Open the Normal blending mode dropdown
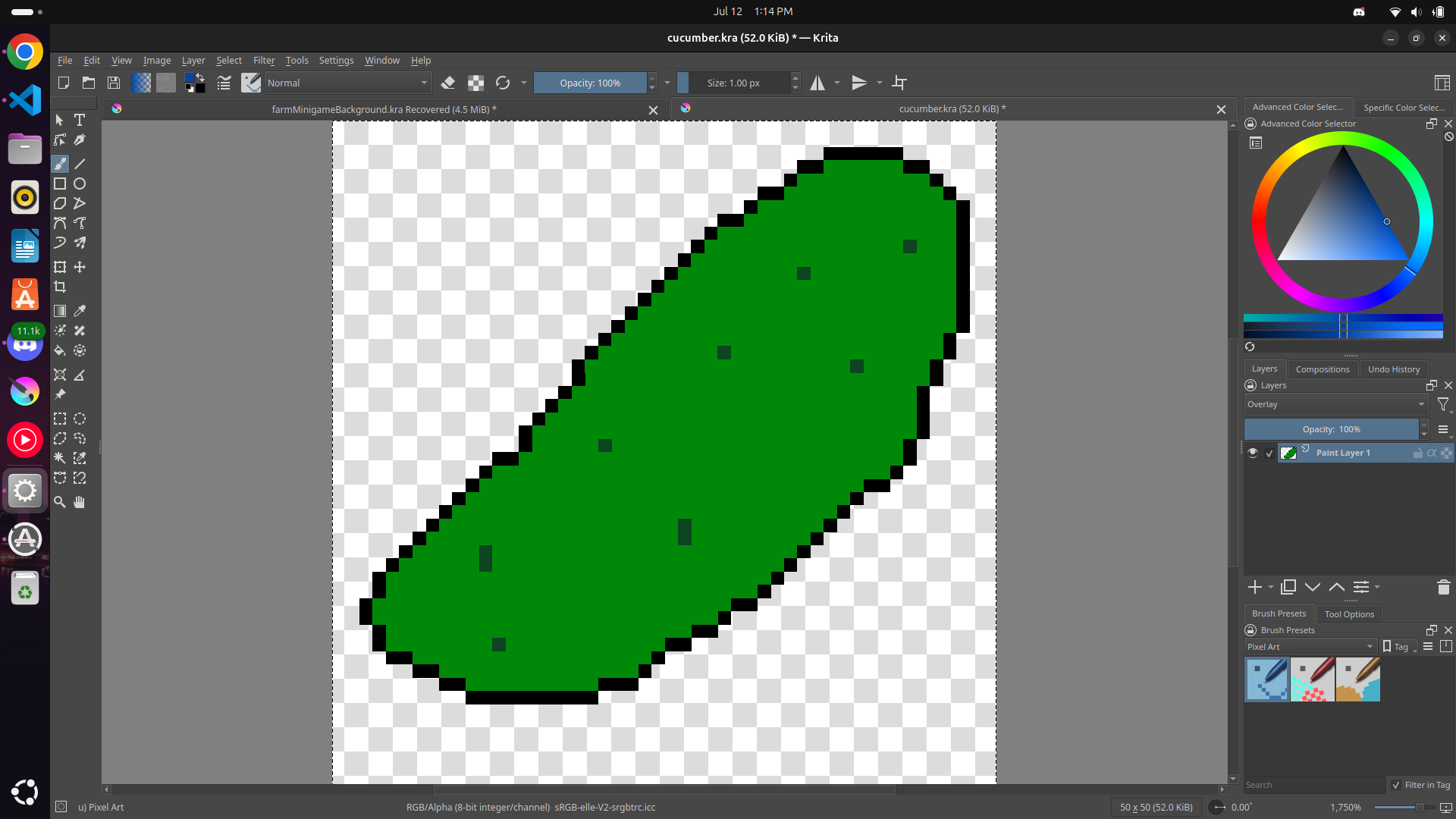The height and width of the screenshot is (819, 1456). (x=347, y=83)
